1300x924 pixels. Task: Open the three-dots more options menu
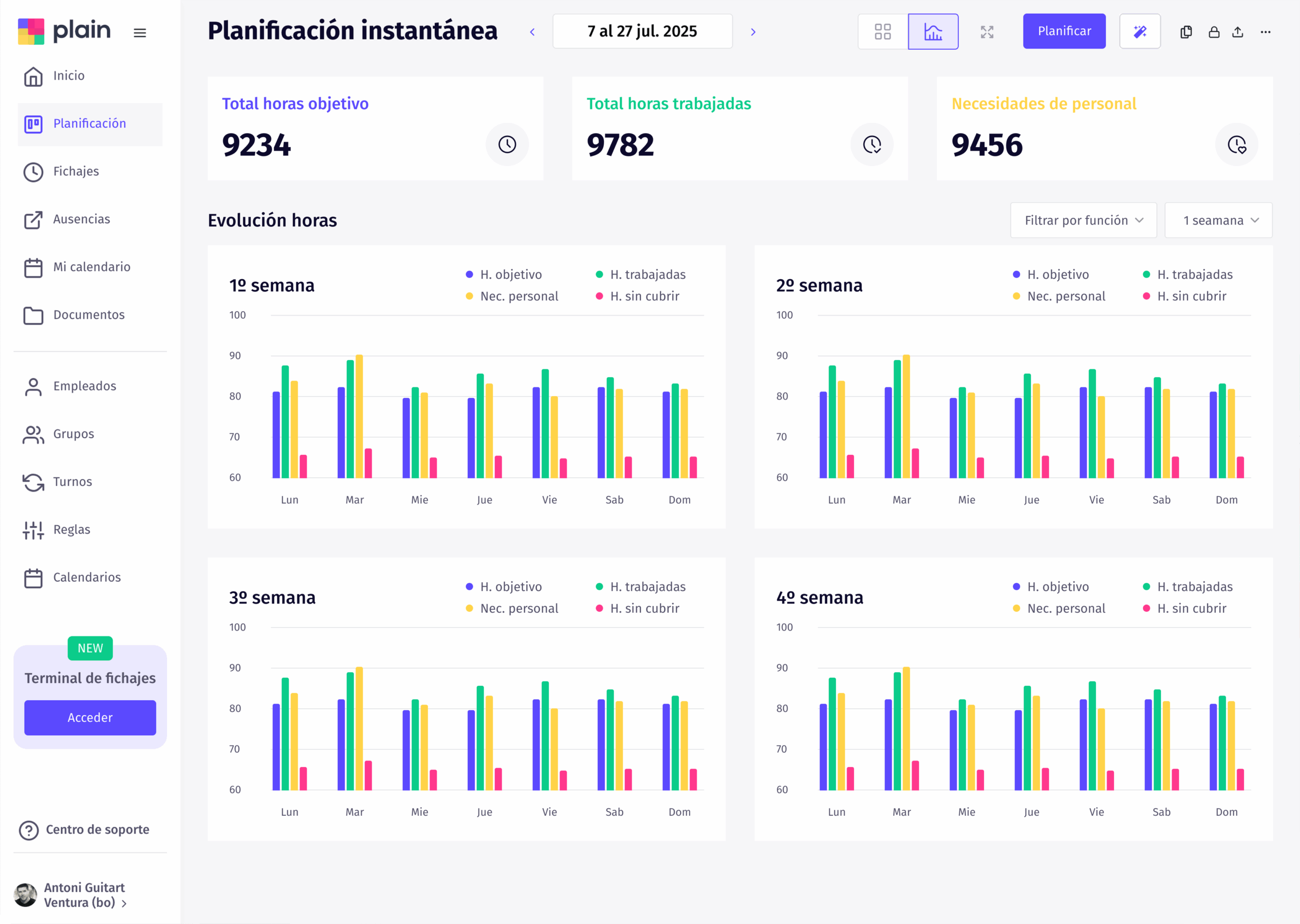(x=1265, y=32)
